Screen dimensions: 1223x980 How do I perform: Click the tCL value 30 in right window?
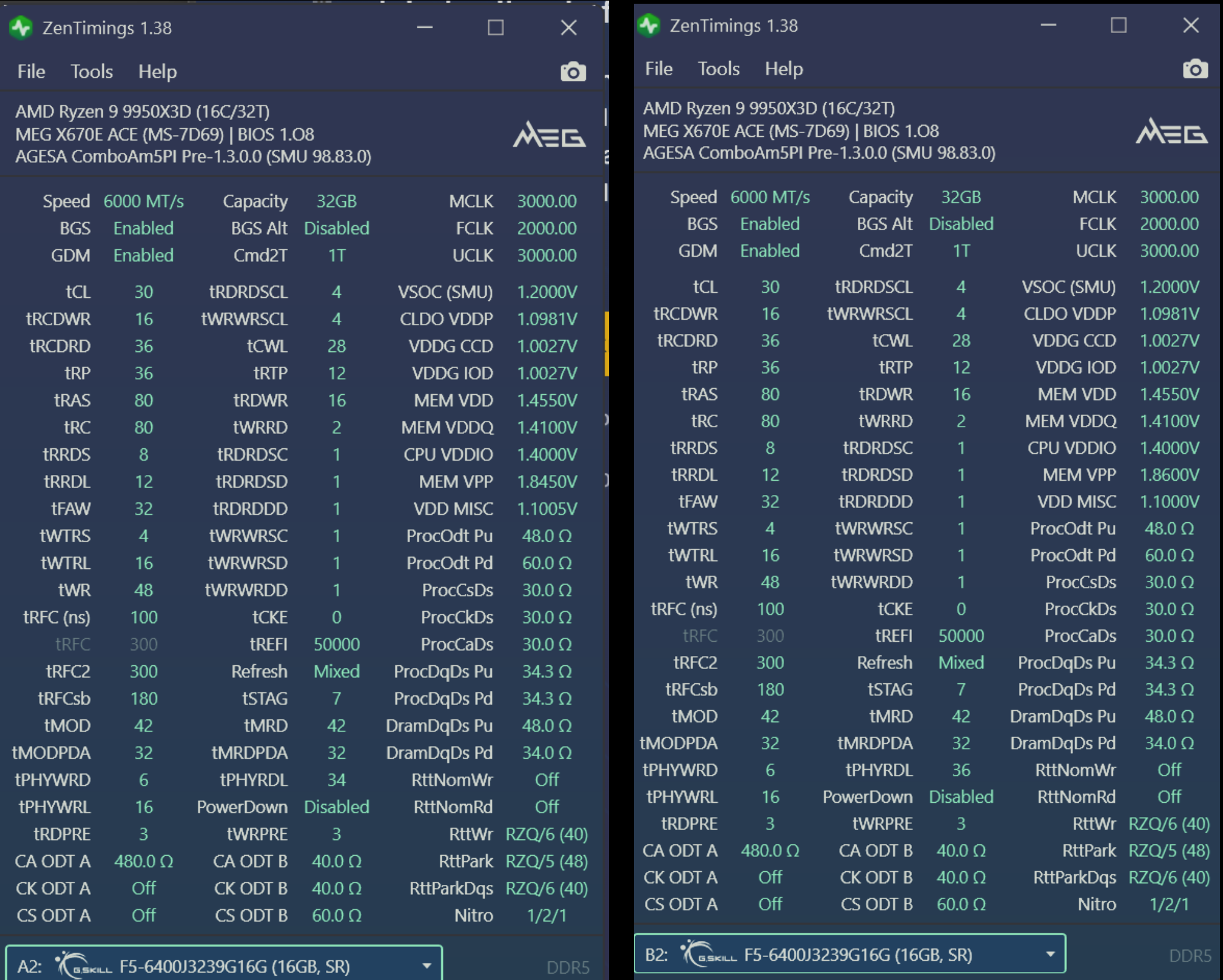pos(770,287)
